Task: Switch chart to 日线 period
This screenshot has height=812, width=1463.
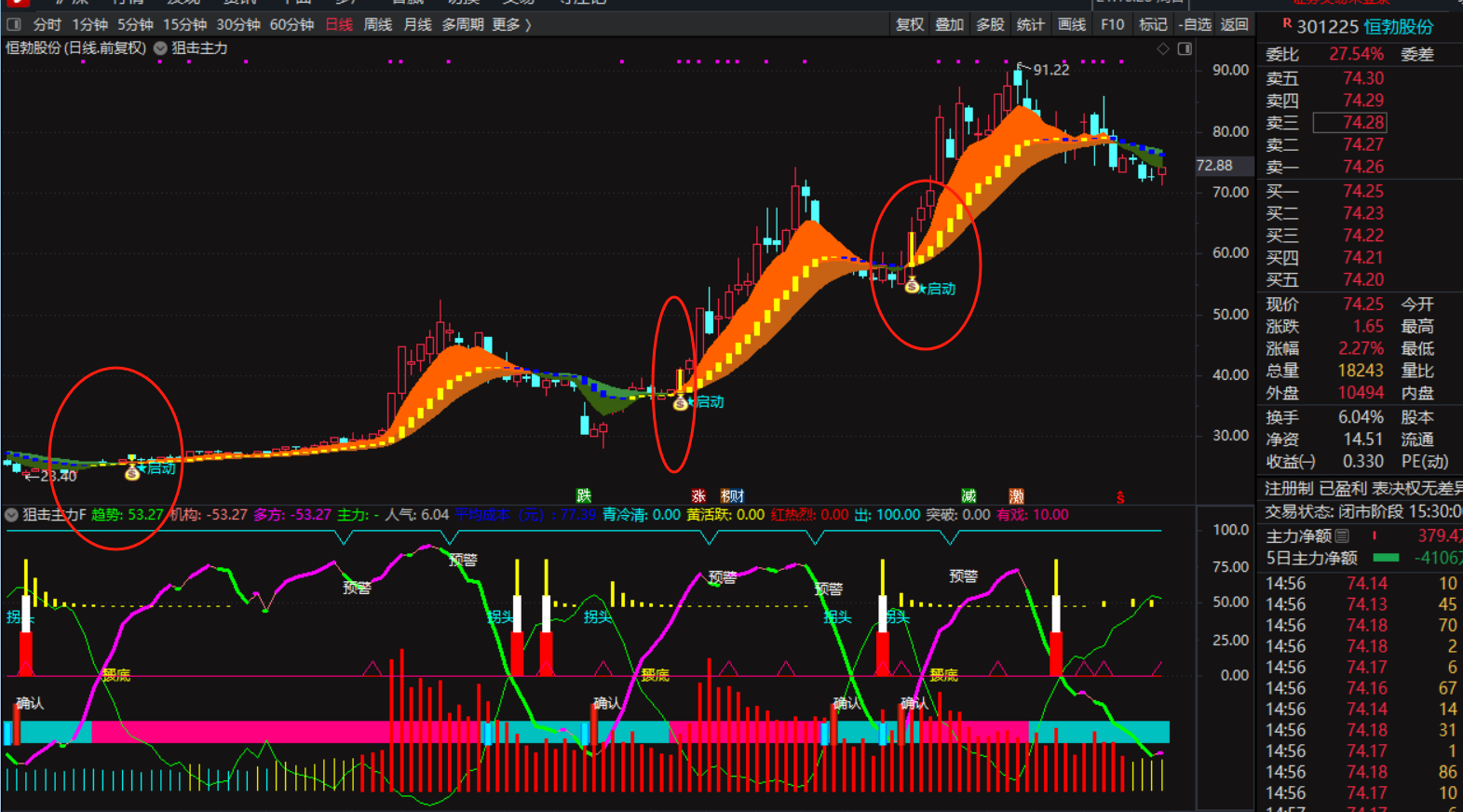Action: [x=339, y=24]
